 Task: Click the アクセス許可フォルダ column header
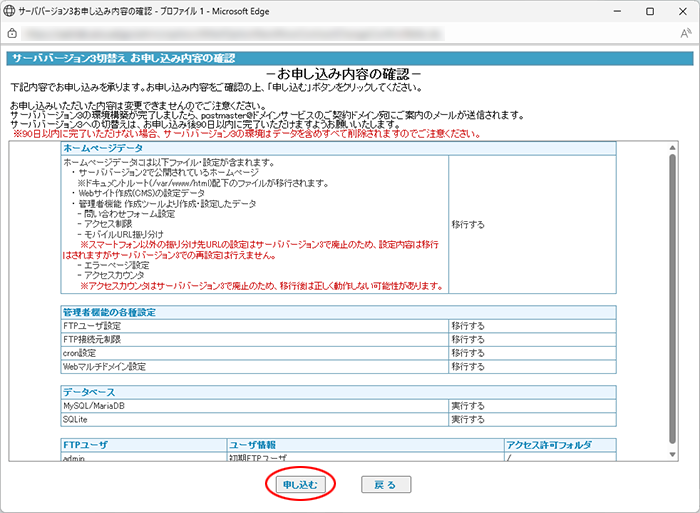550,443
